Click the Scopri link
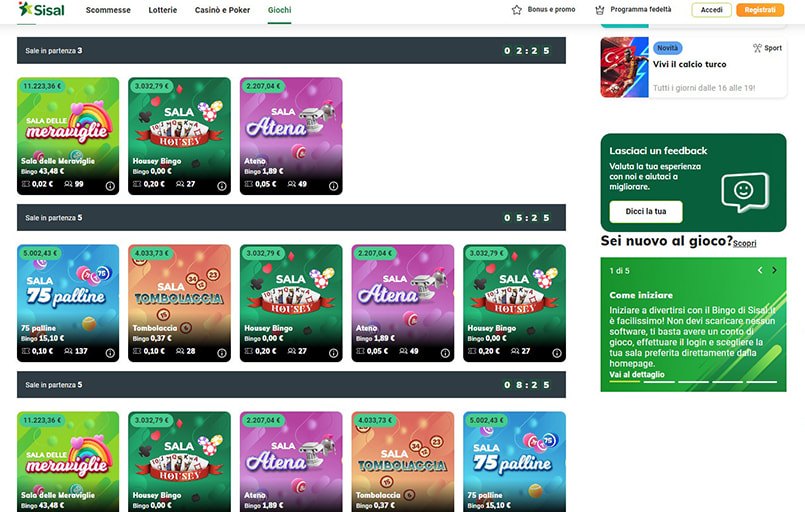This screenshot has height=512, width=805. click(x=746, y=243)
